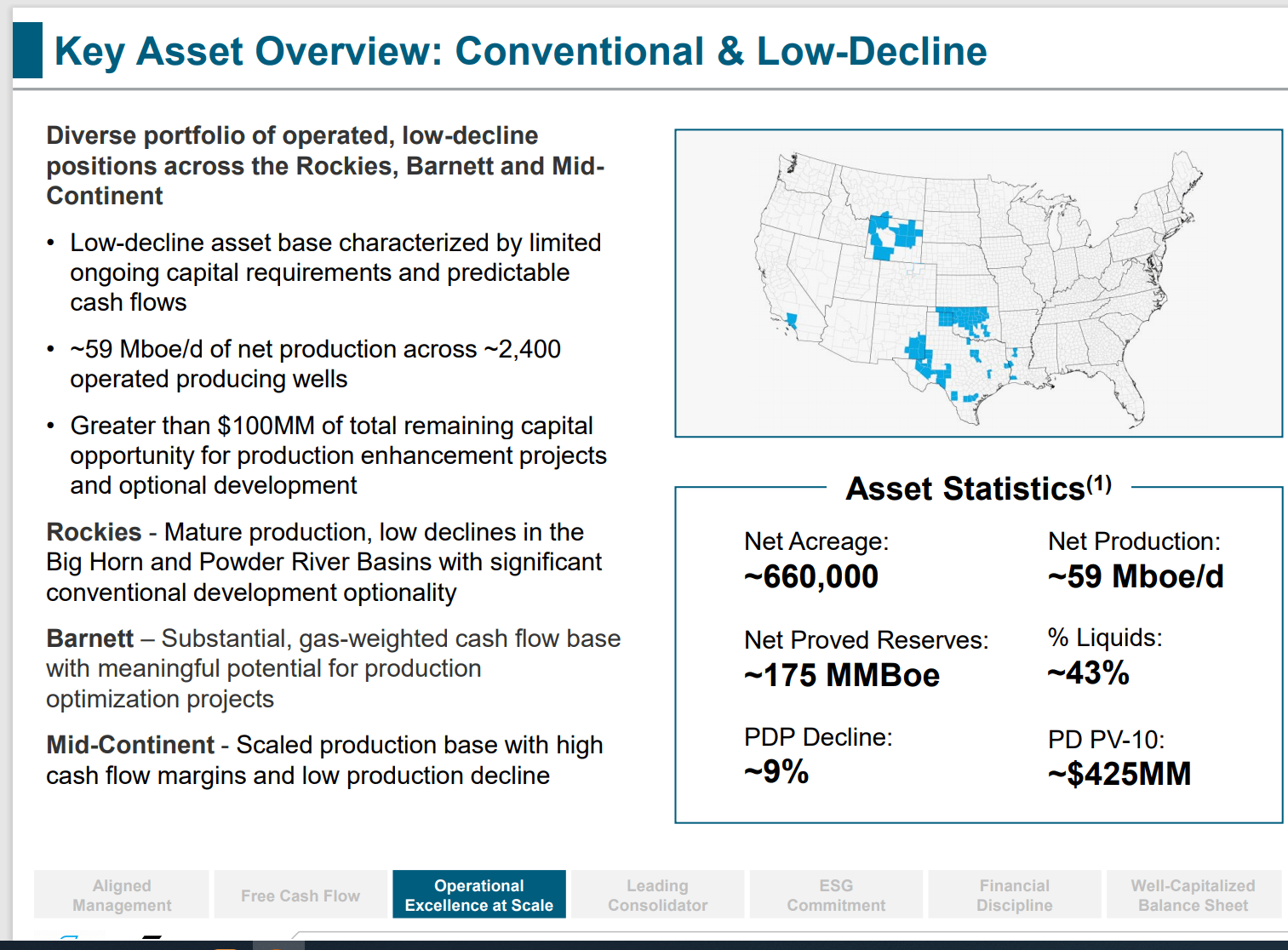Select the Free Cash Flow banner item
This screenshot has width=1288, height=950.
(x=300, y=894)
